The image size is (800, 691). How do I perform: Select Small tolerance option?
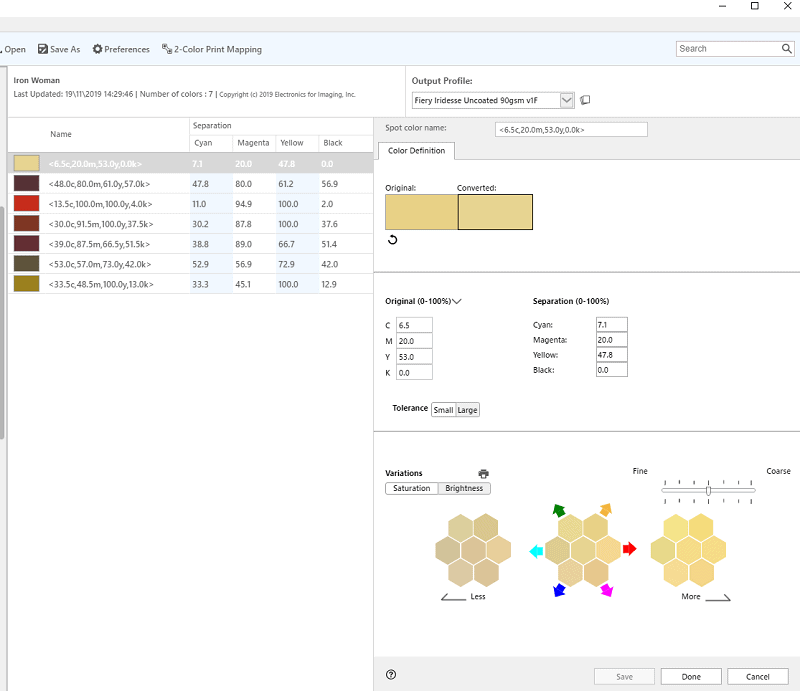click(443, 409)
